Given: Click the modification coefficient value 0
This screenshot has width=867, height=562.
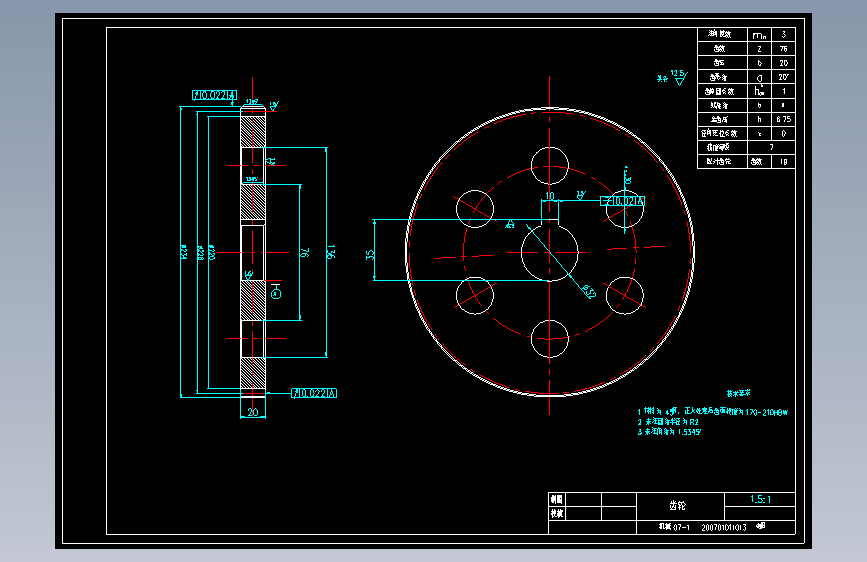Looking at the screenshot, I should pos(784,133).
